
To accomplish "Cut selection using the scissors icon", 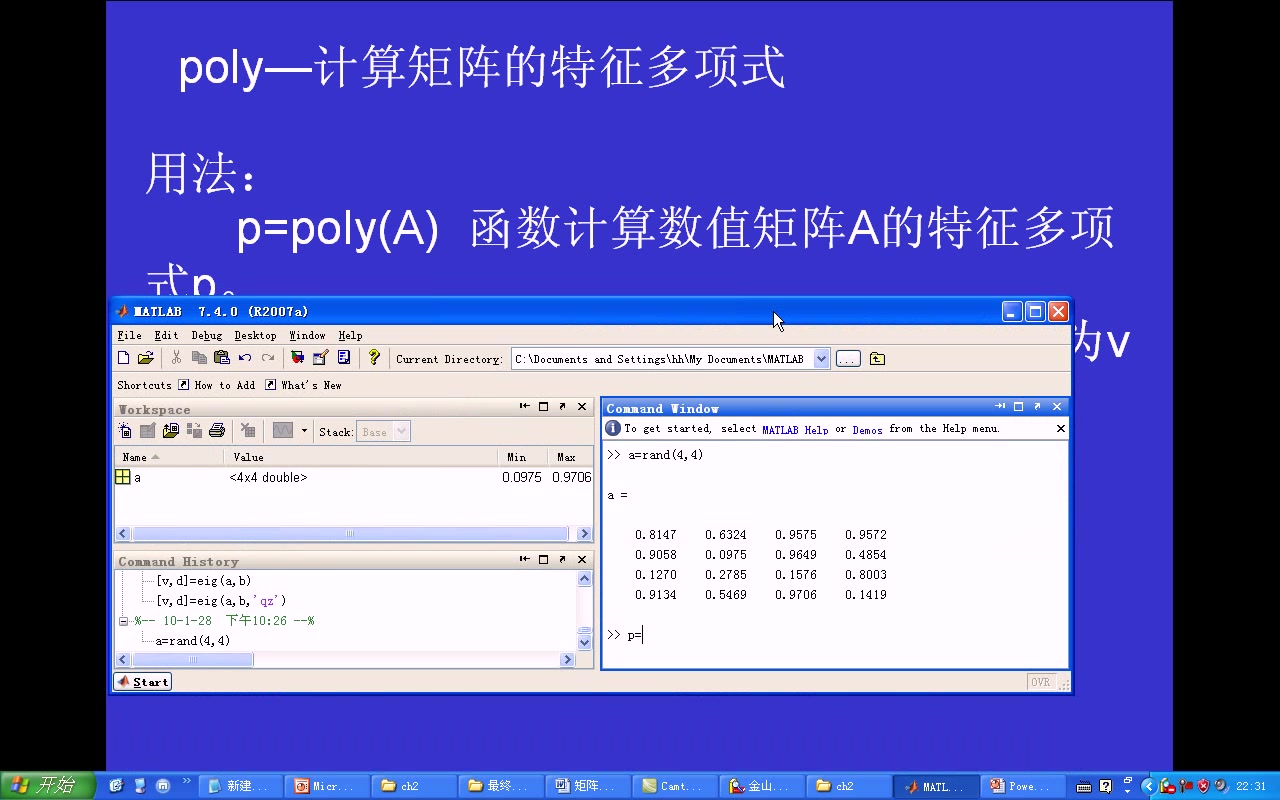I will [177, 358].
